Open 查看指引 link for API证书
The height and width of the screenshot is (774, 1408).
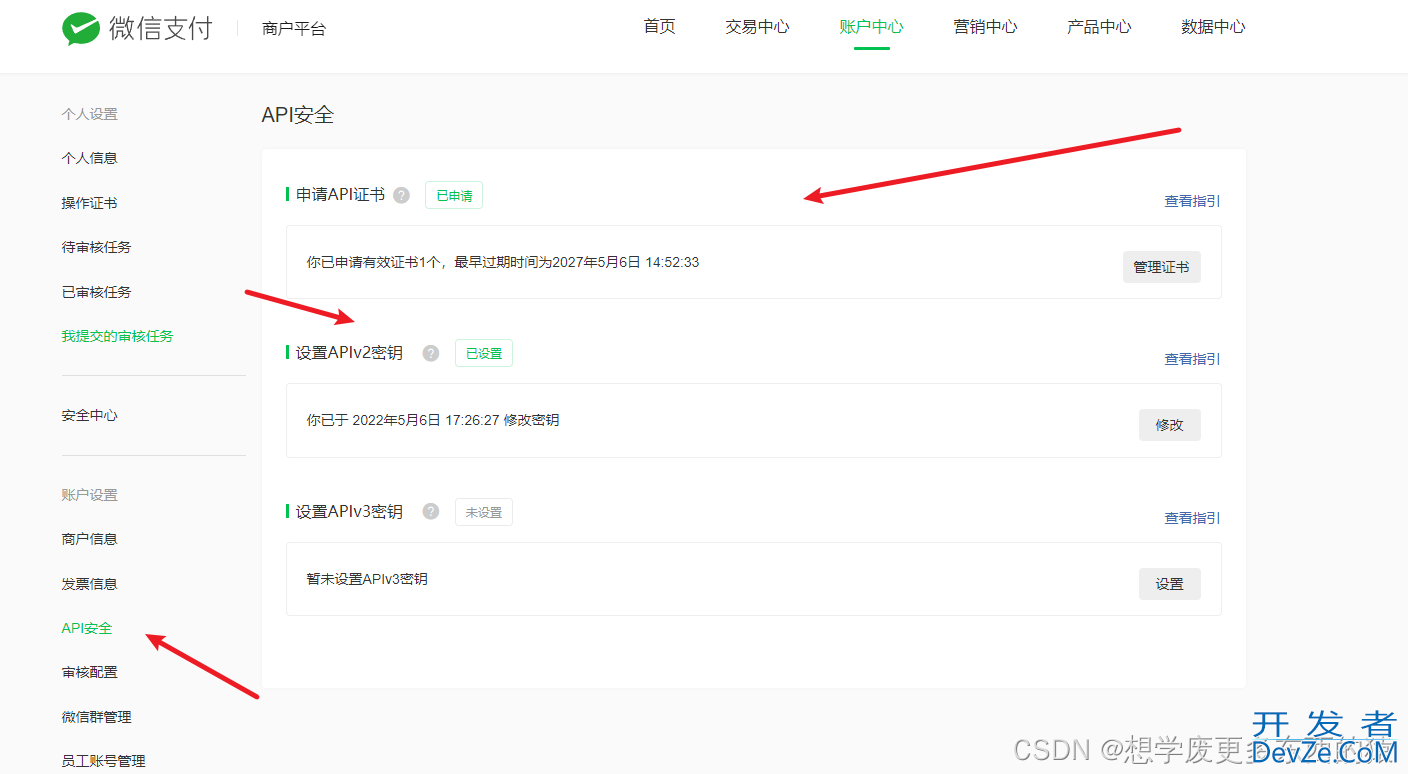coord(1192,201)
